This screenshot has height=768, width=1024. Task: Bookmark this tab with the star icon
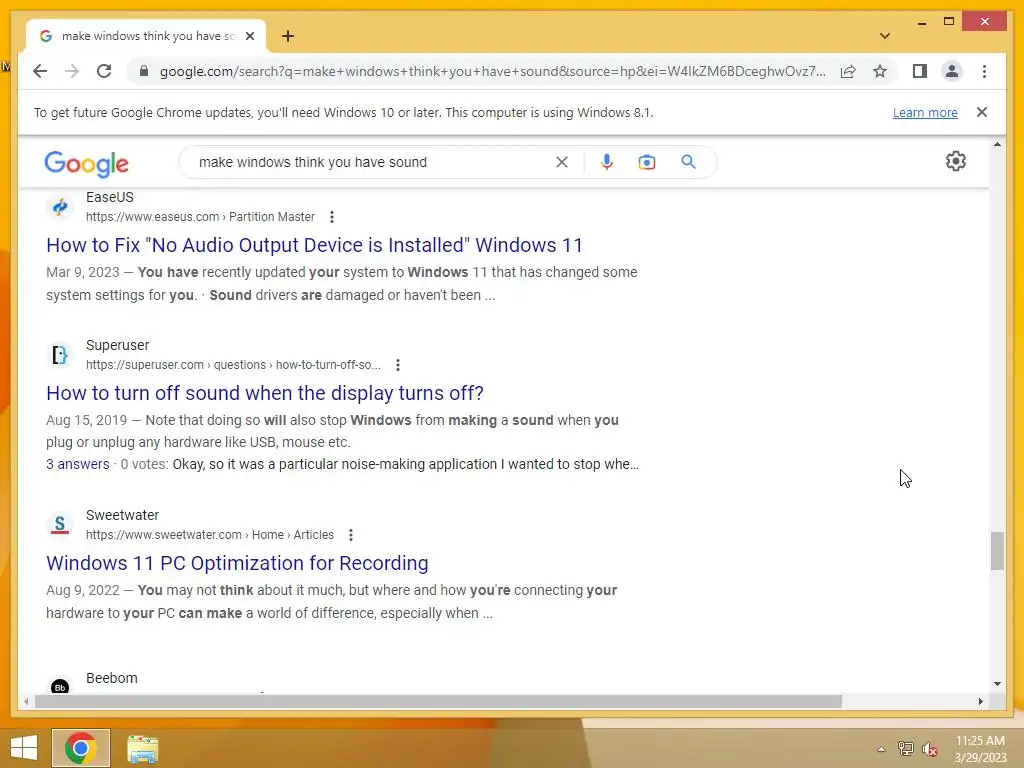click(x=880, y=71)
